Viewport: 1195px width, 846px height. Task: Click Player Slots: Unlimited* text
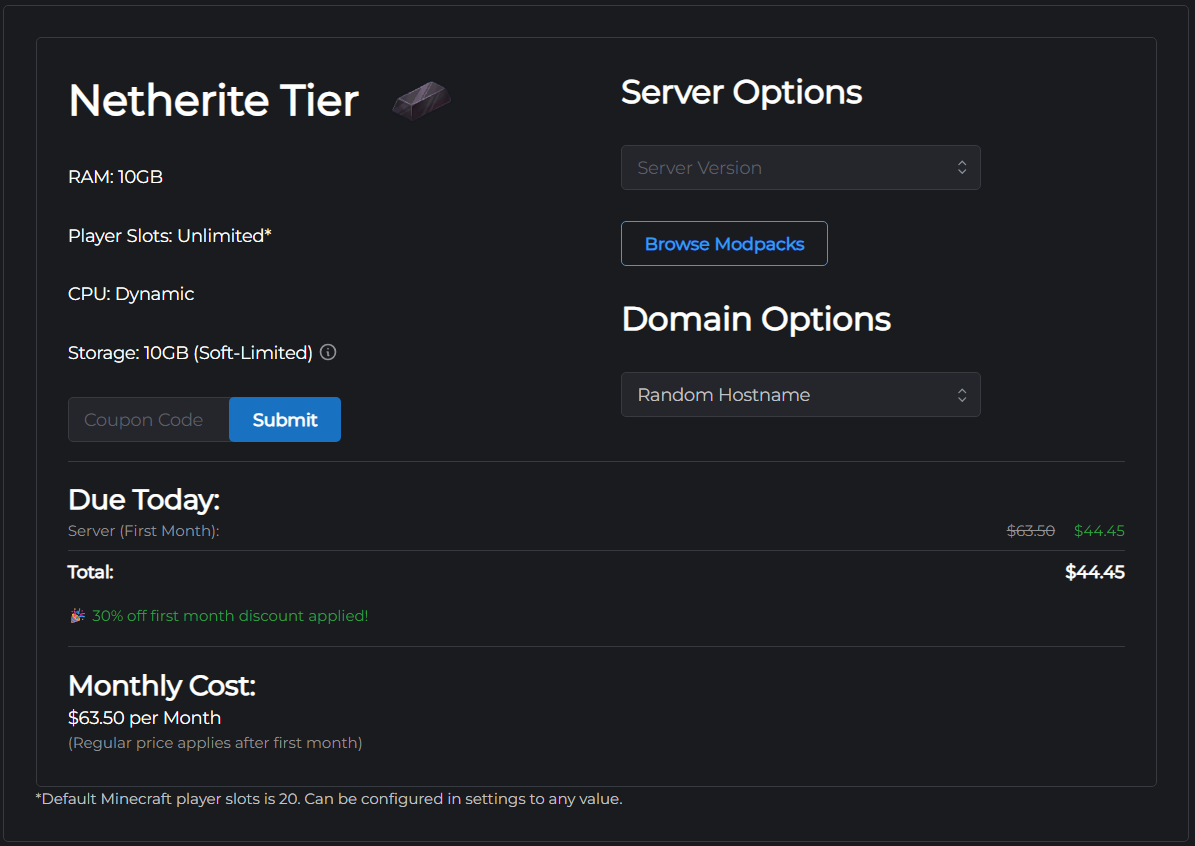pyautogui.click(x=170, y=236)
